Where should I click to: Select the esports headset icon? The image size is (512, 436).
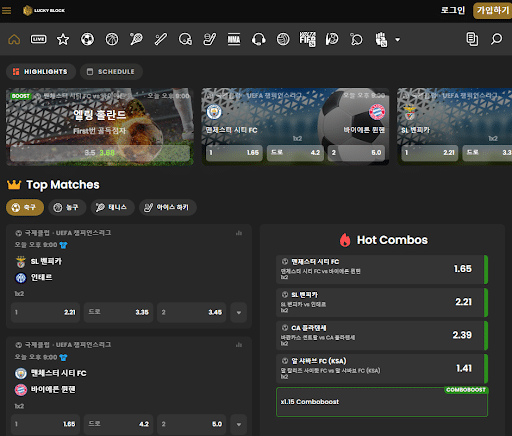tap(259, 39)
